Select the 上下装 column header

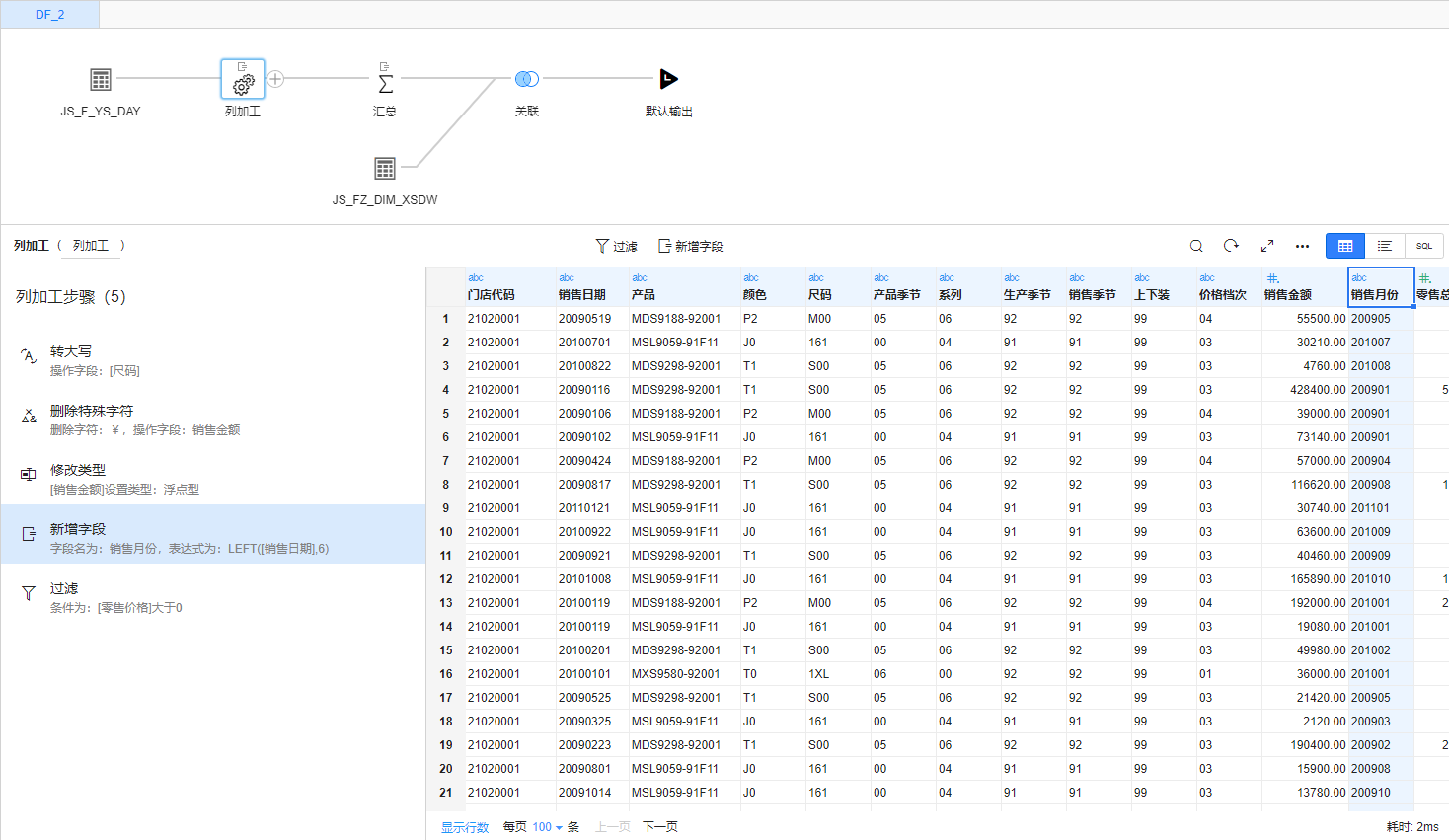tap(1164, 287)
